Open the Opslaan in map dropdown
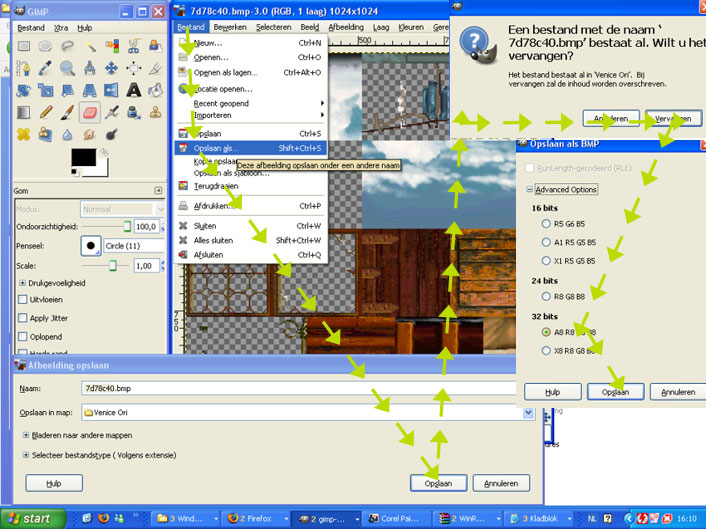Screen dimensions: 706x529 [529, 412]
